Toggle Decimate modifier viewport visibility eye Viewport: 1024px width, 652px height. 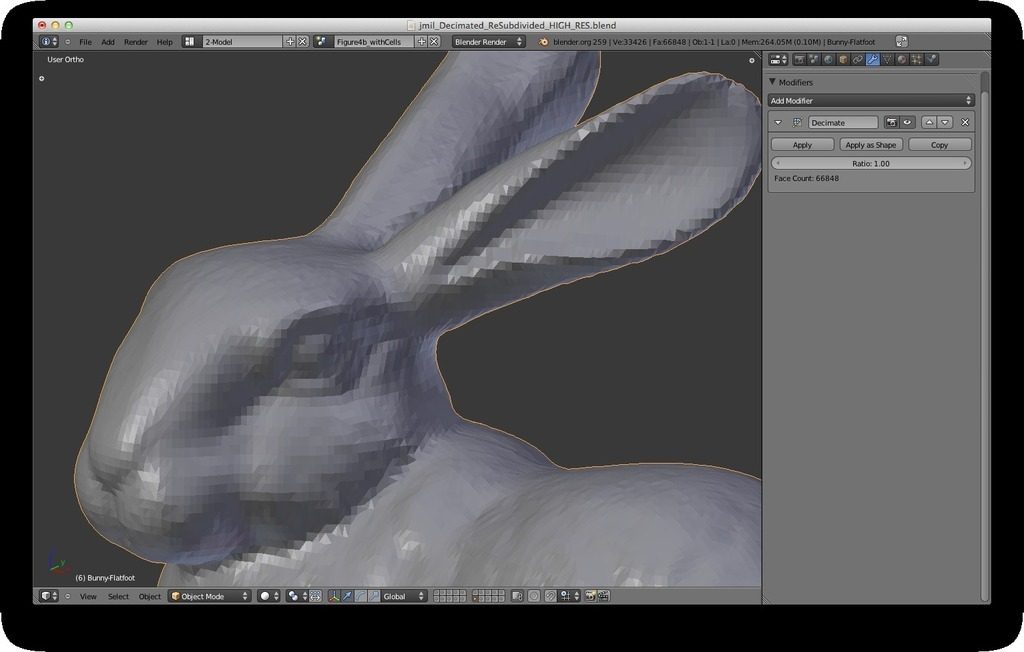[x=907, y=122]
